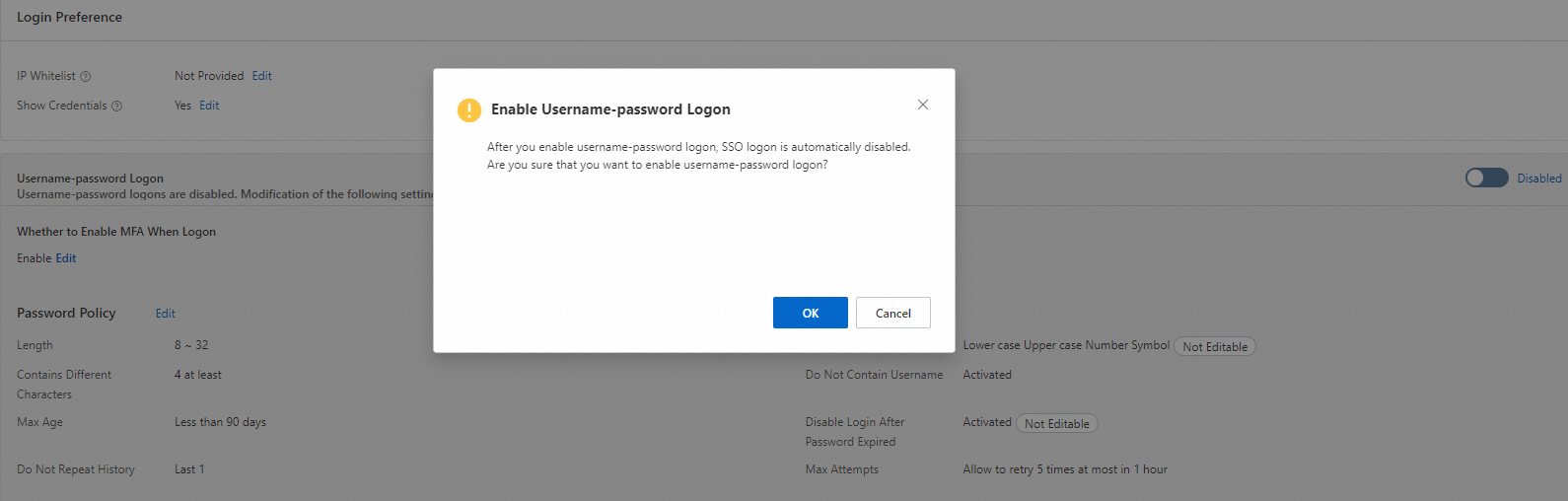Click the Not Editable tag beside Activated
This screenshot has height=501, width=1568.
tap(1057, 423)
